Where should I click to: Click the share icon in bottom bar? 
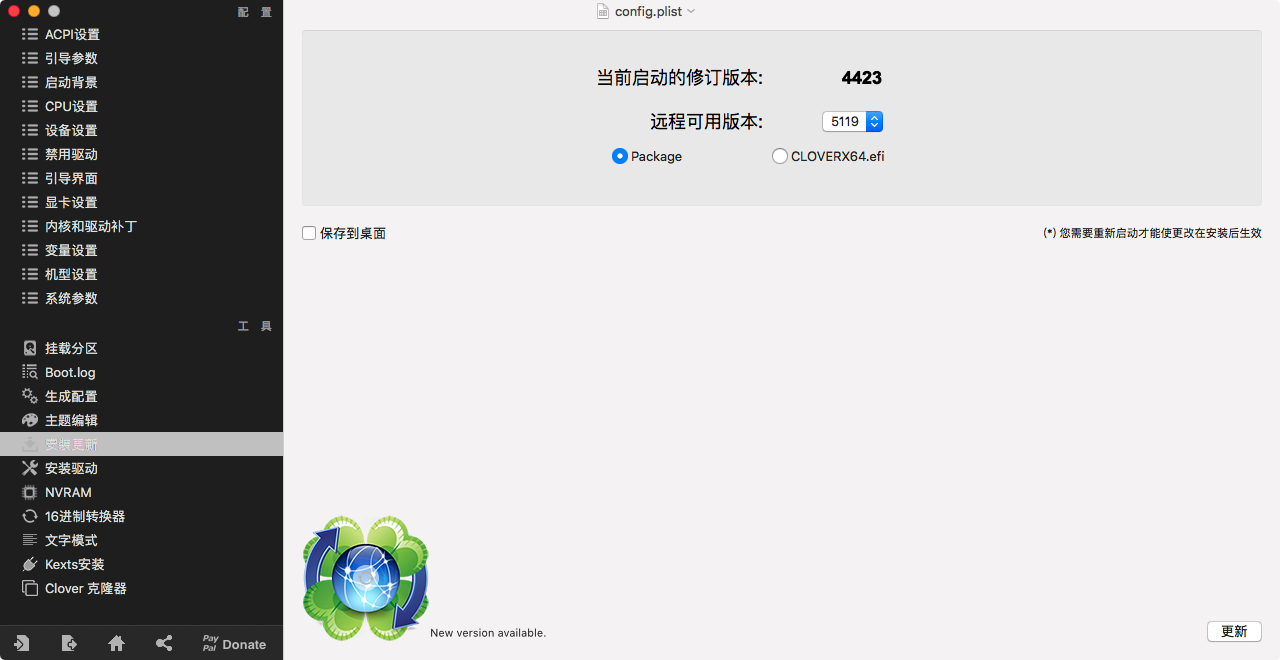[164, 644]
